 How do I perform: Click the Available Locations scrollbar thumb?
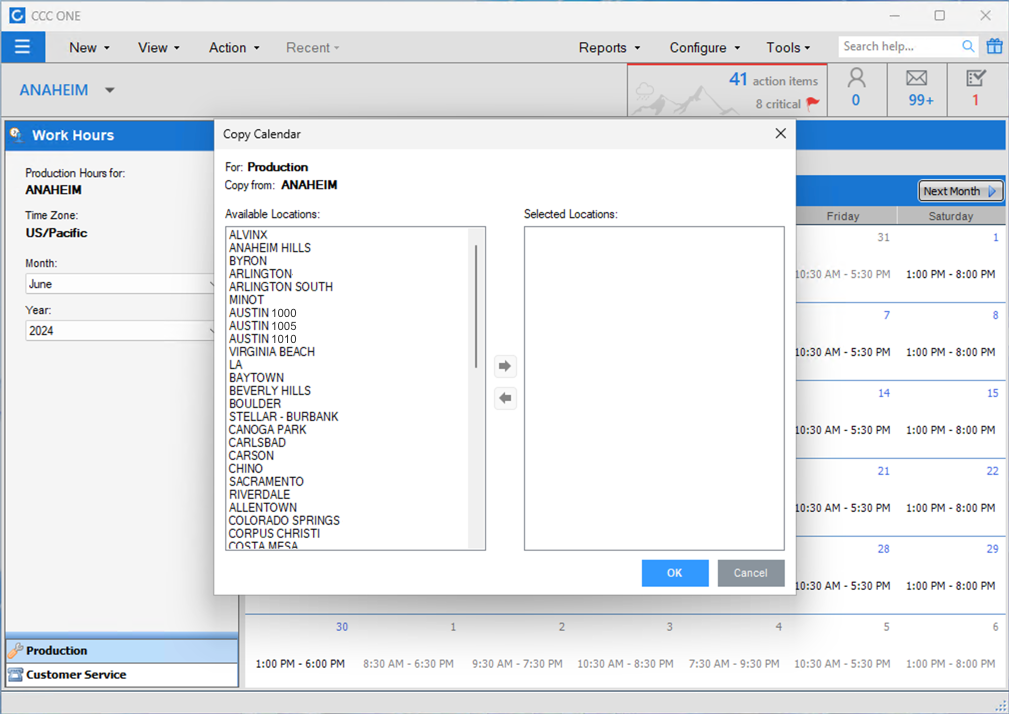476,306
